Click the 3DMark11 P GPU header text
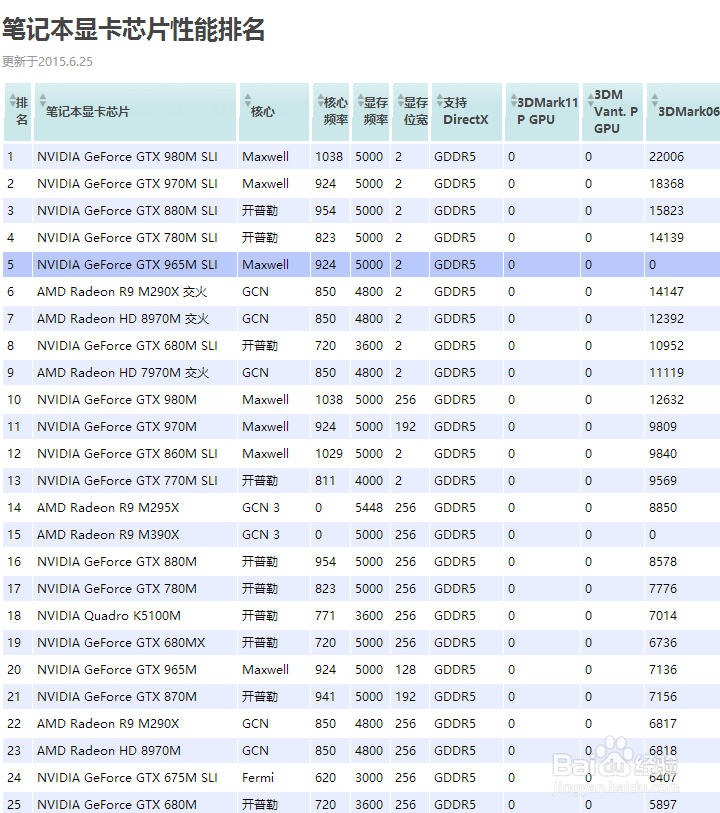The image size is (720, 813). point(547,111)
